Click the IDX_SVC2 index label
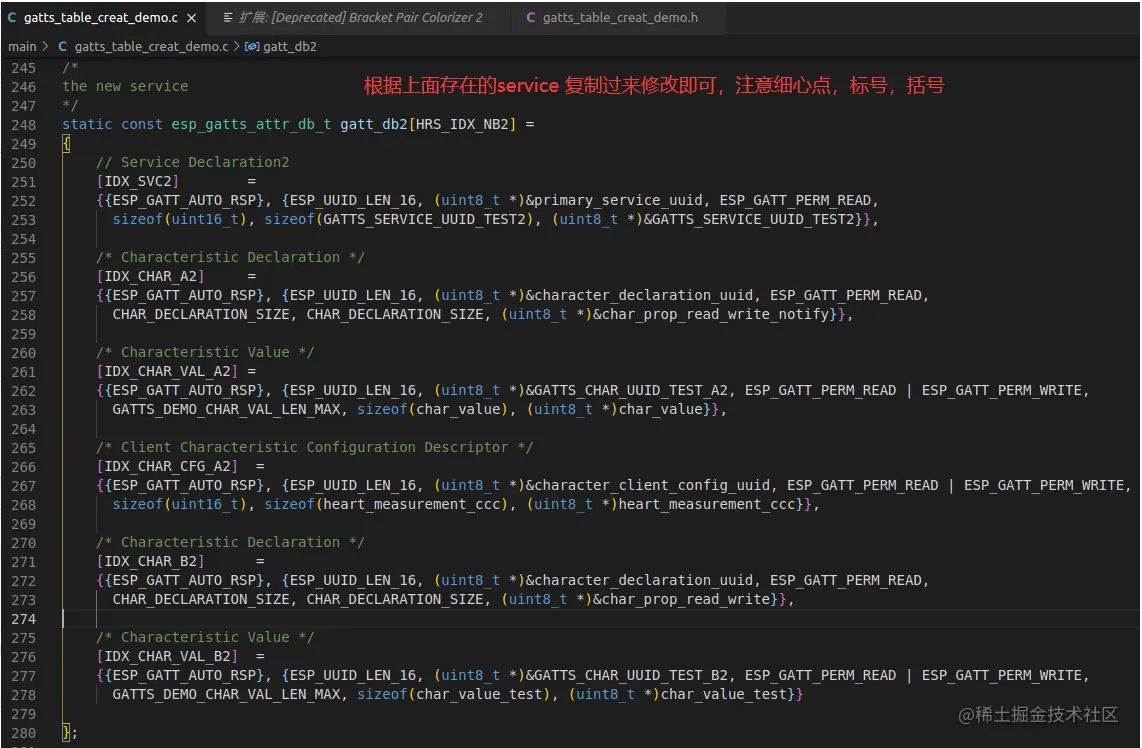1142x748 pixels. point(138,181)
